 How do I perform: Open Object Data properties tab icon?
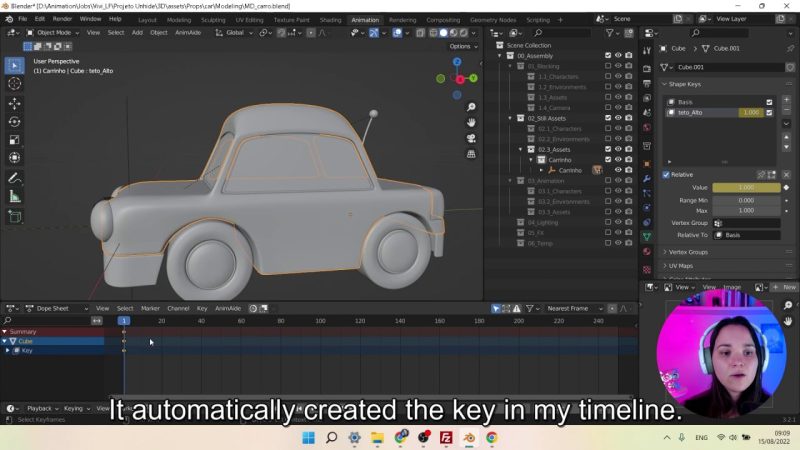[x=647, y=236]
